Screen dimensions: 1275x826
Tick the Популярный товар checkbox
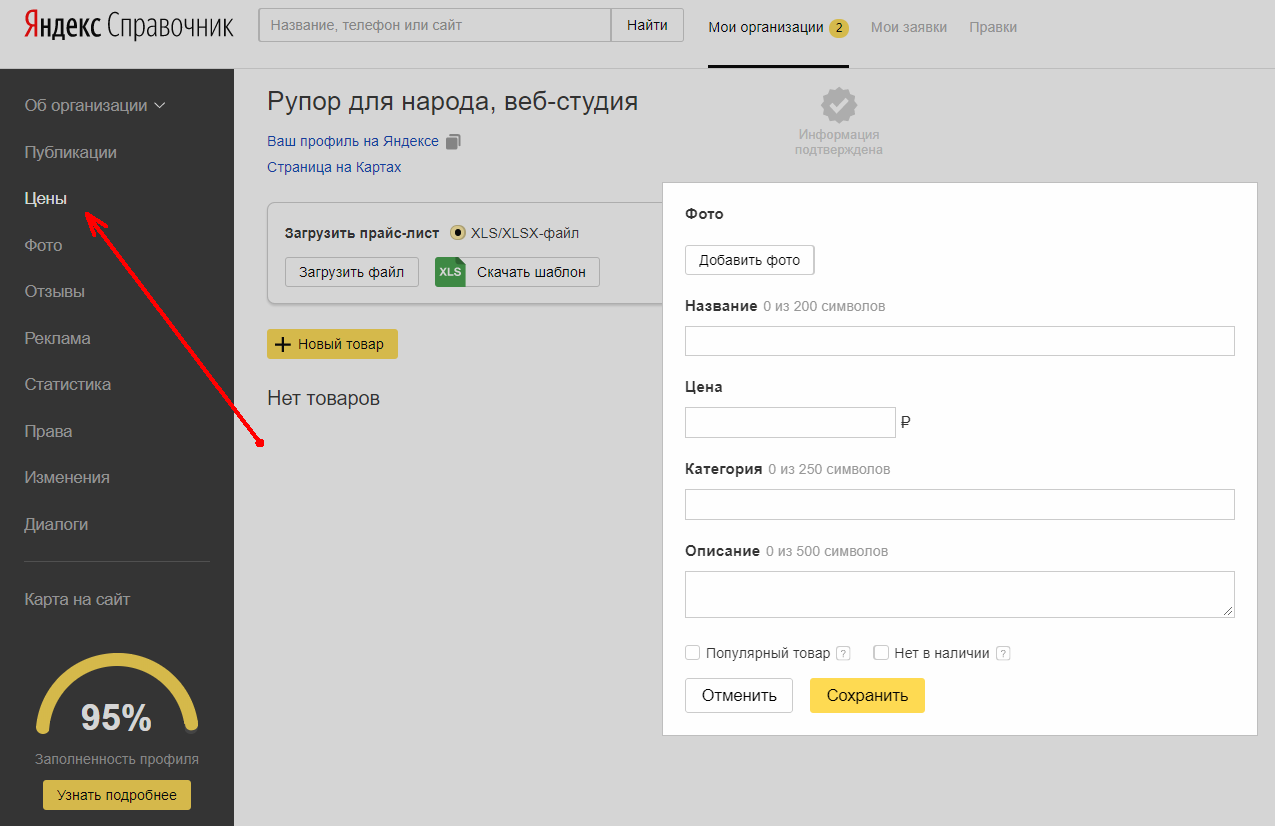point(692,653)
